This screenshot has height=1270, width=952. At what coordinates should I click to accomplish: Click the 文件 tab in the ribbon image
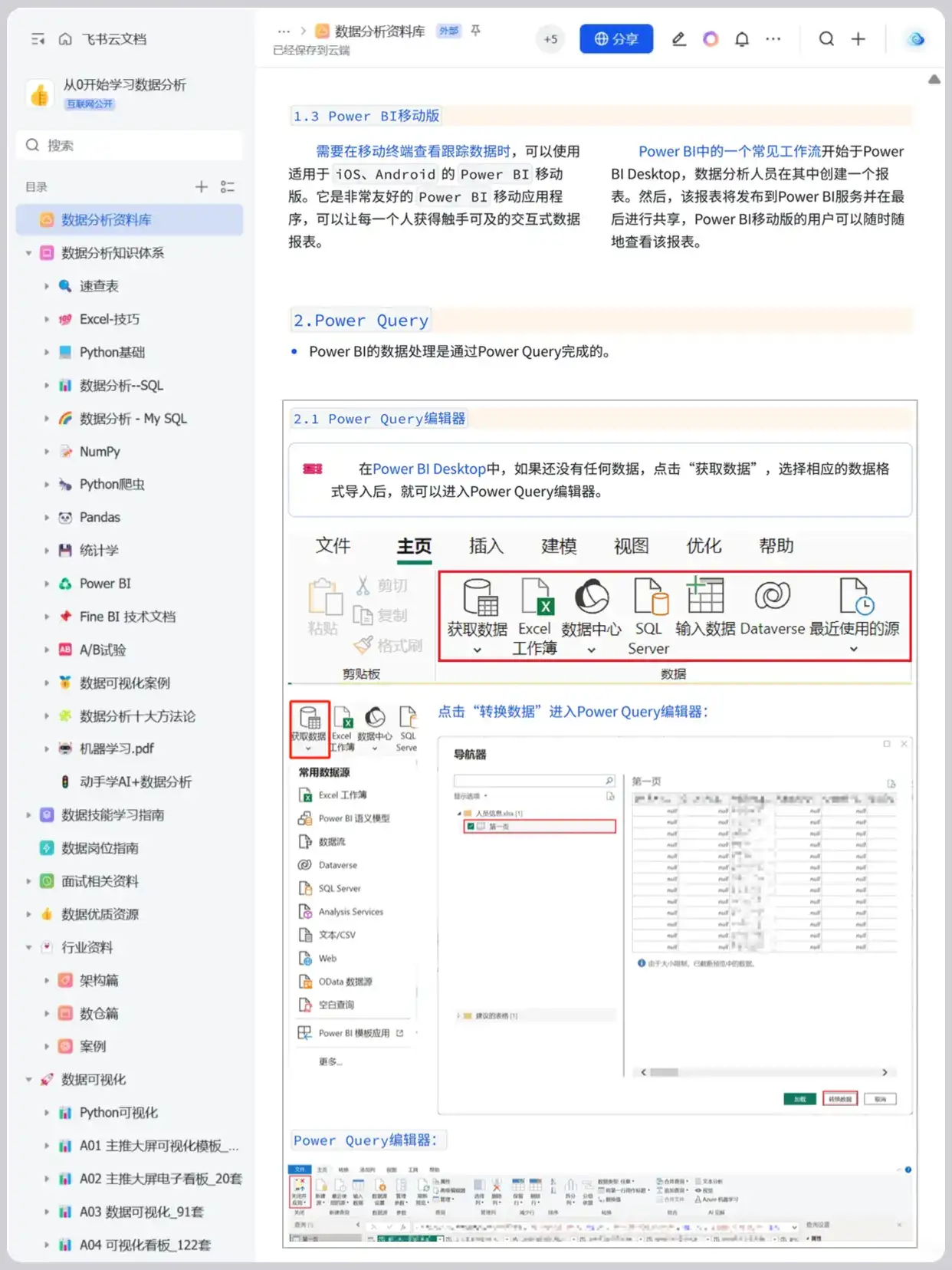[333, 546]
